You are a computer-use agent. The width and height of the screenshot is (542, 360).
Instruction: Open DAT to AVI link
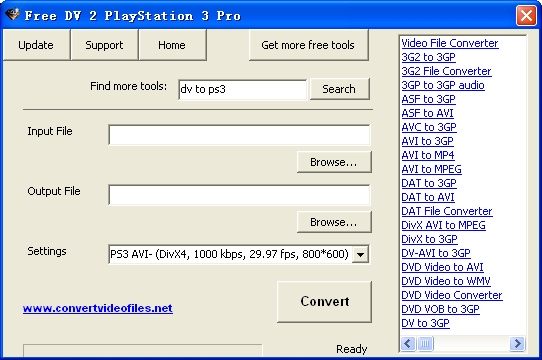(x=428, y=197)
